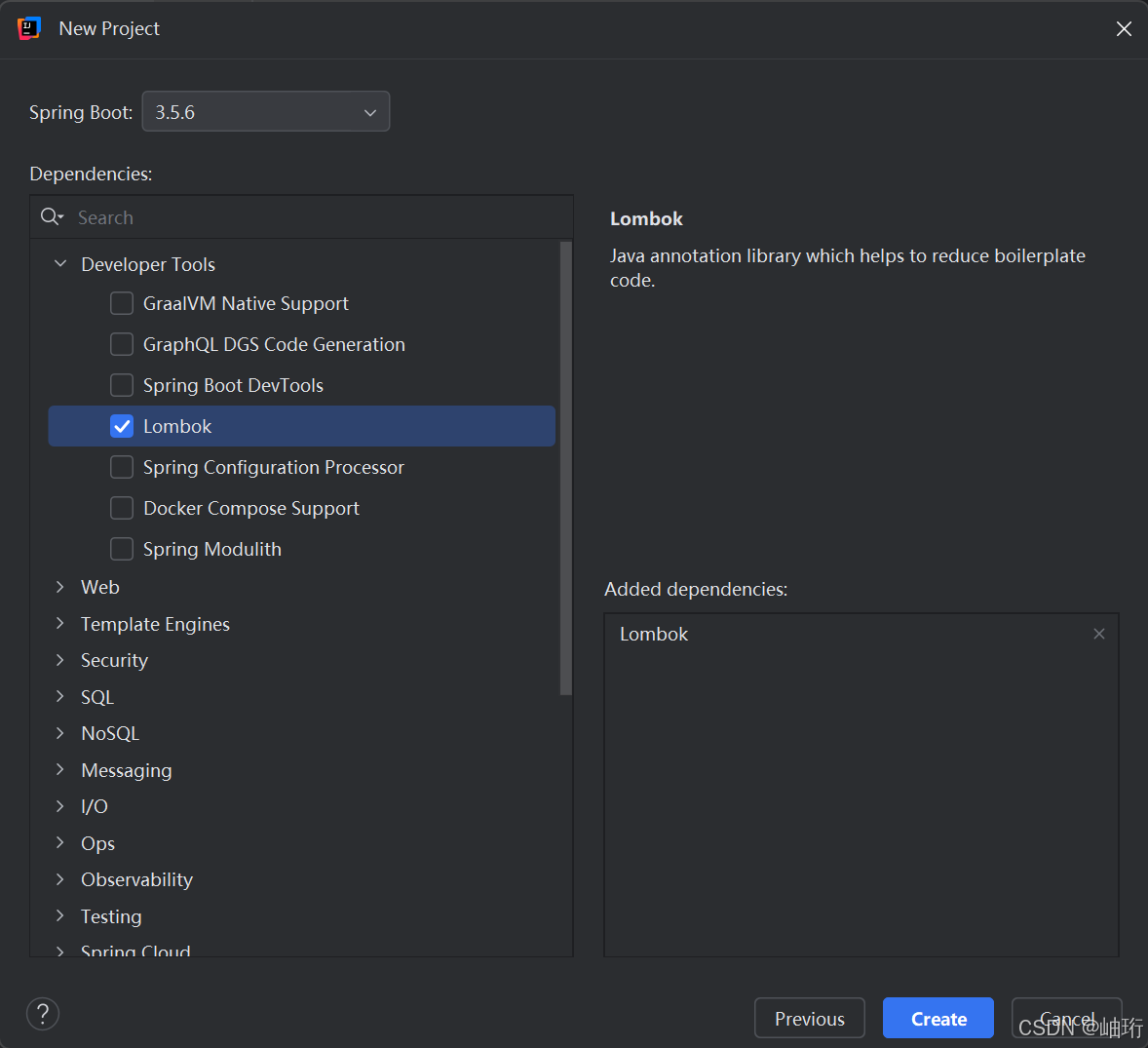Viewport: 1148px width, 1048px height.
Task: Uncheck the Lombok checkbox
Action: (x=122, y=426)
